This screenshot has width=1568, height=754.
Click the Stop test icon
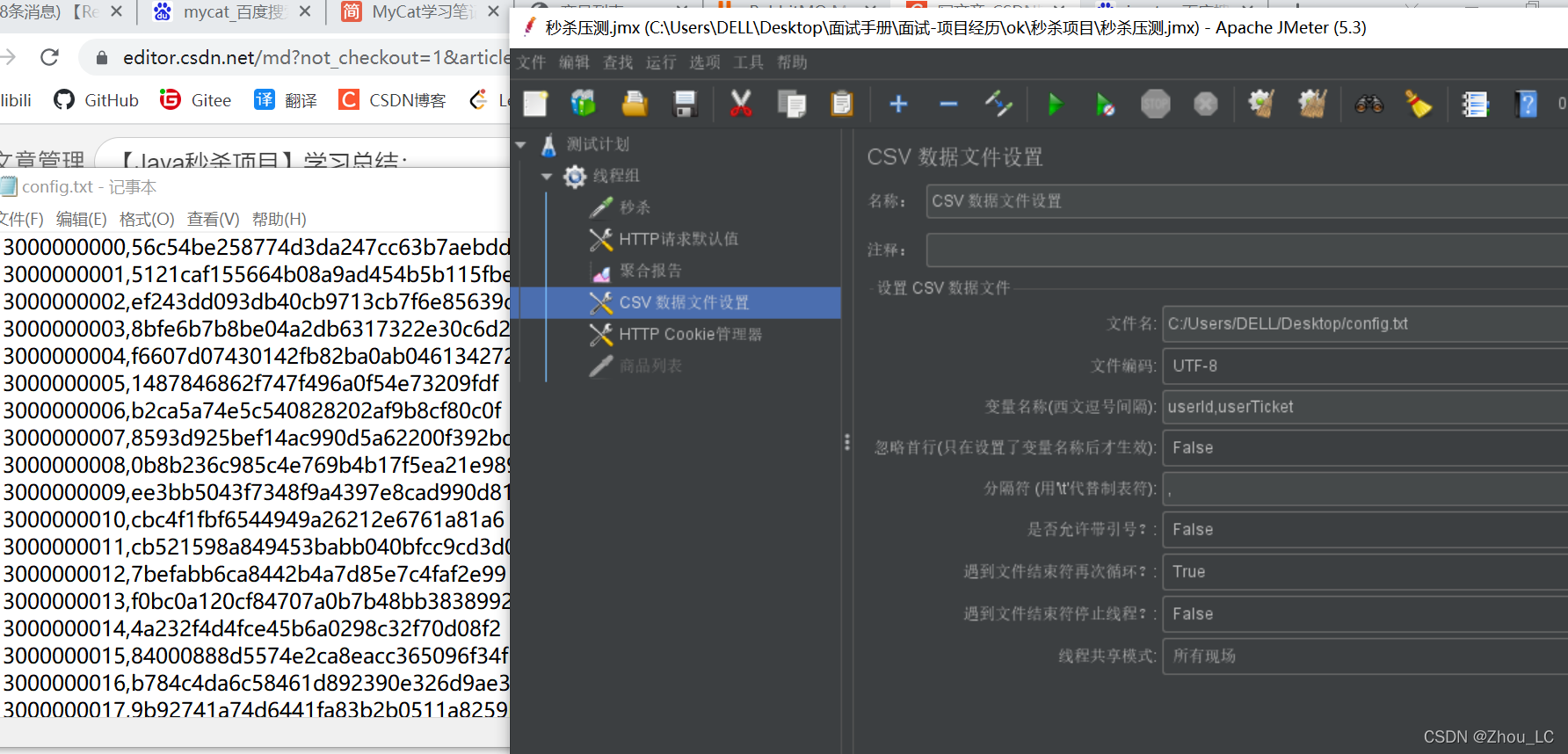[x=1156, y=104]
